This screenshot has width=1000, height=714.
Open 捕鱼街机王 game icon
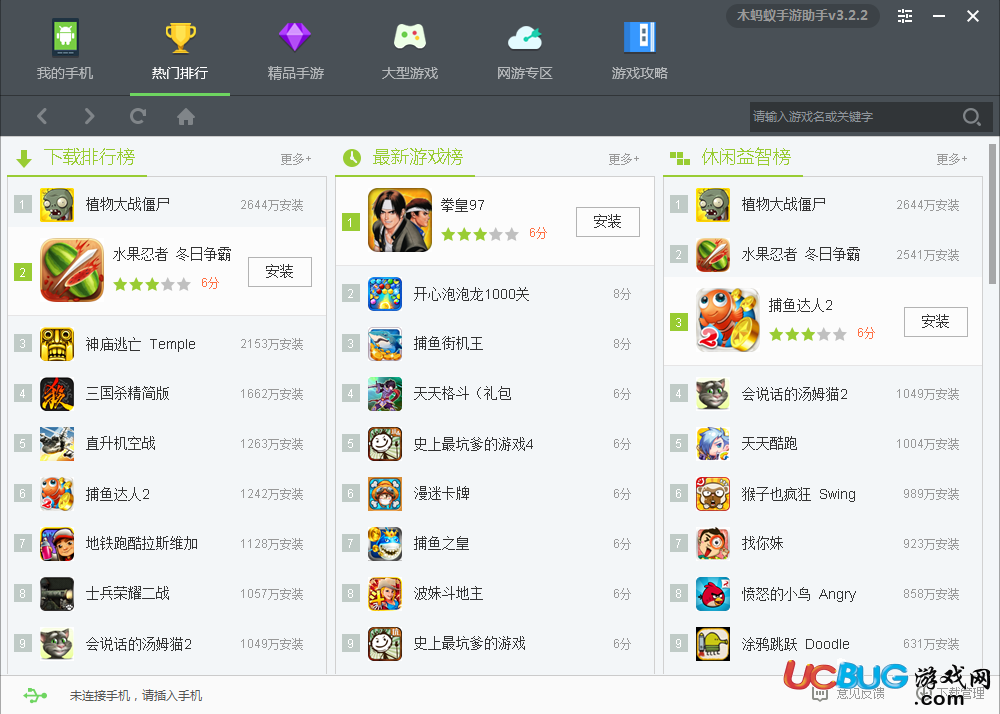[385, 344]
